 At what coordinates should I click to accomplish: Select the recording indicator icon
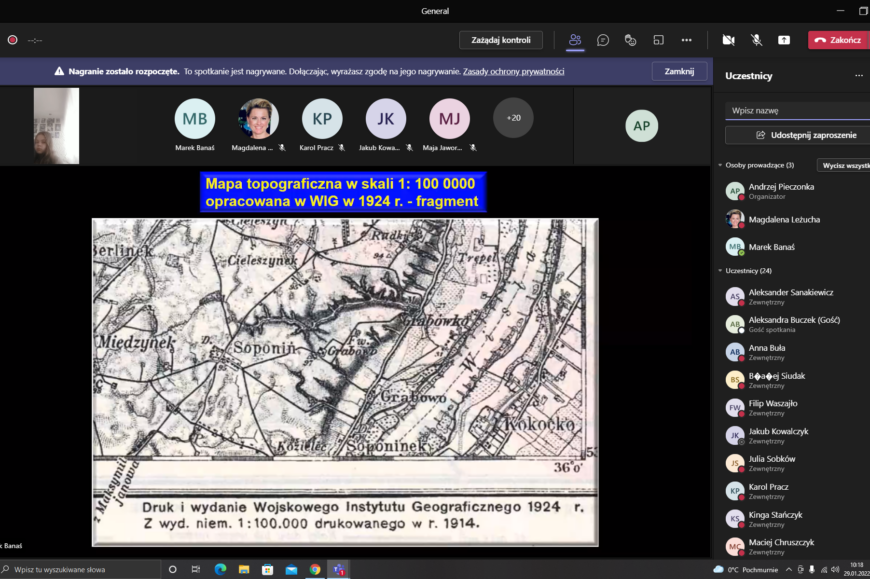[12, 40]
